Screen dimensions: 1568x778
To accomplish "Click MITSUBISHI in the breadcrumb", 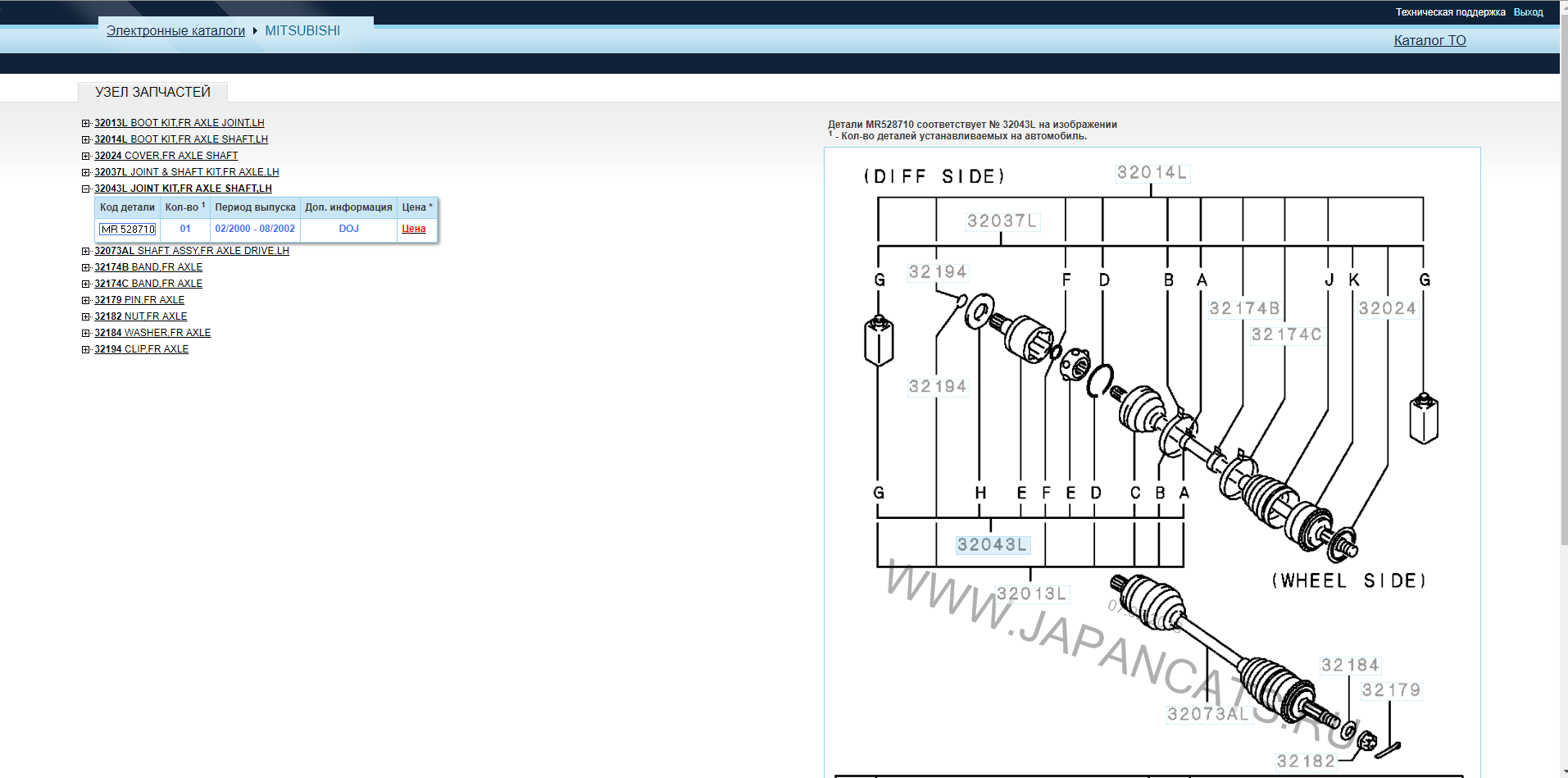I will tap(302, 30).
